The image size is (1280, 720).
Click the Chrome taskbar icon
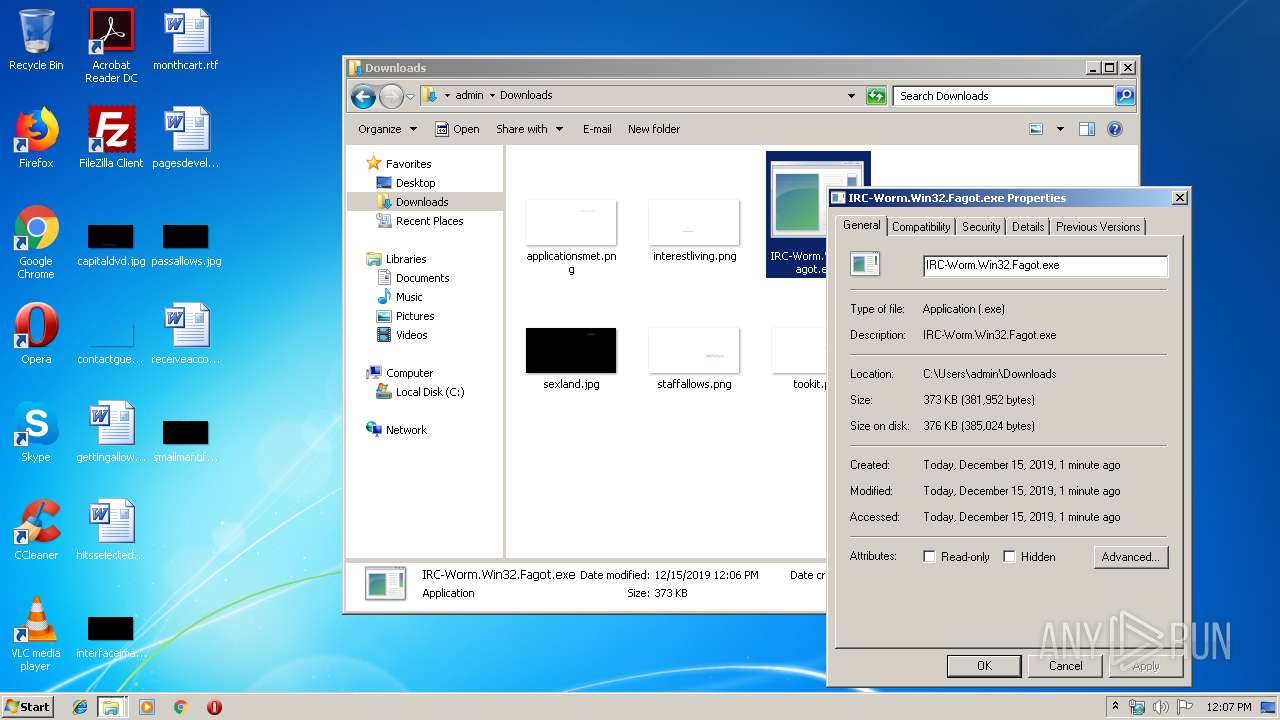pyautogui.click(x=181, y=707)
